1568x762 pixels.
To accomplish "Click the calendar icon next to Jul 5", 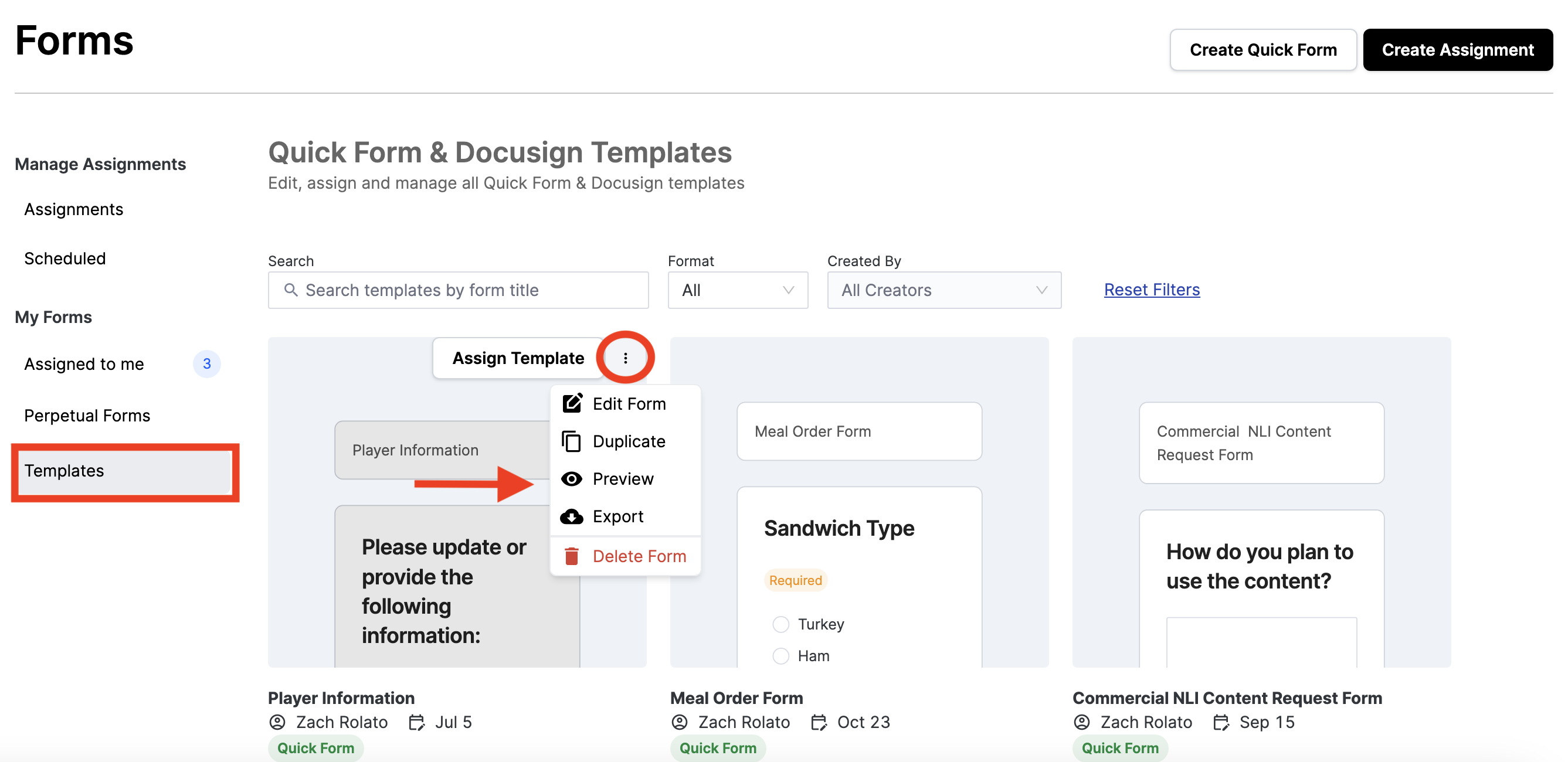I will tap(416, 722).
